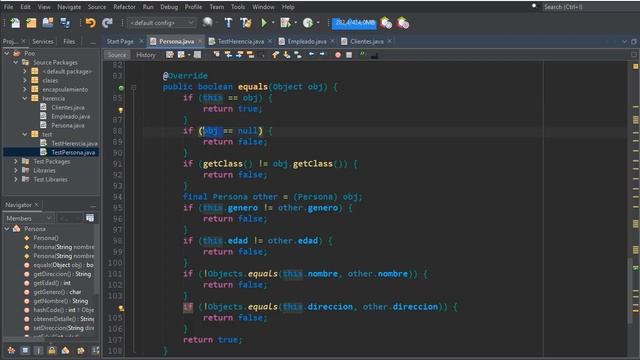Image resolution: width=640 pixels, height=360 pixels.
Task: Toggle Show Inherited Members in Navigator
Action: click(x=11, y=350)
